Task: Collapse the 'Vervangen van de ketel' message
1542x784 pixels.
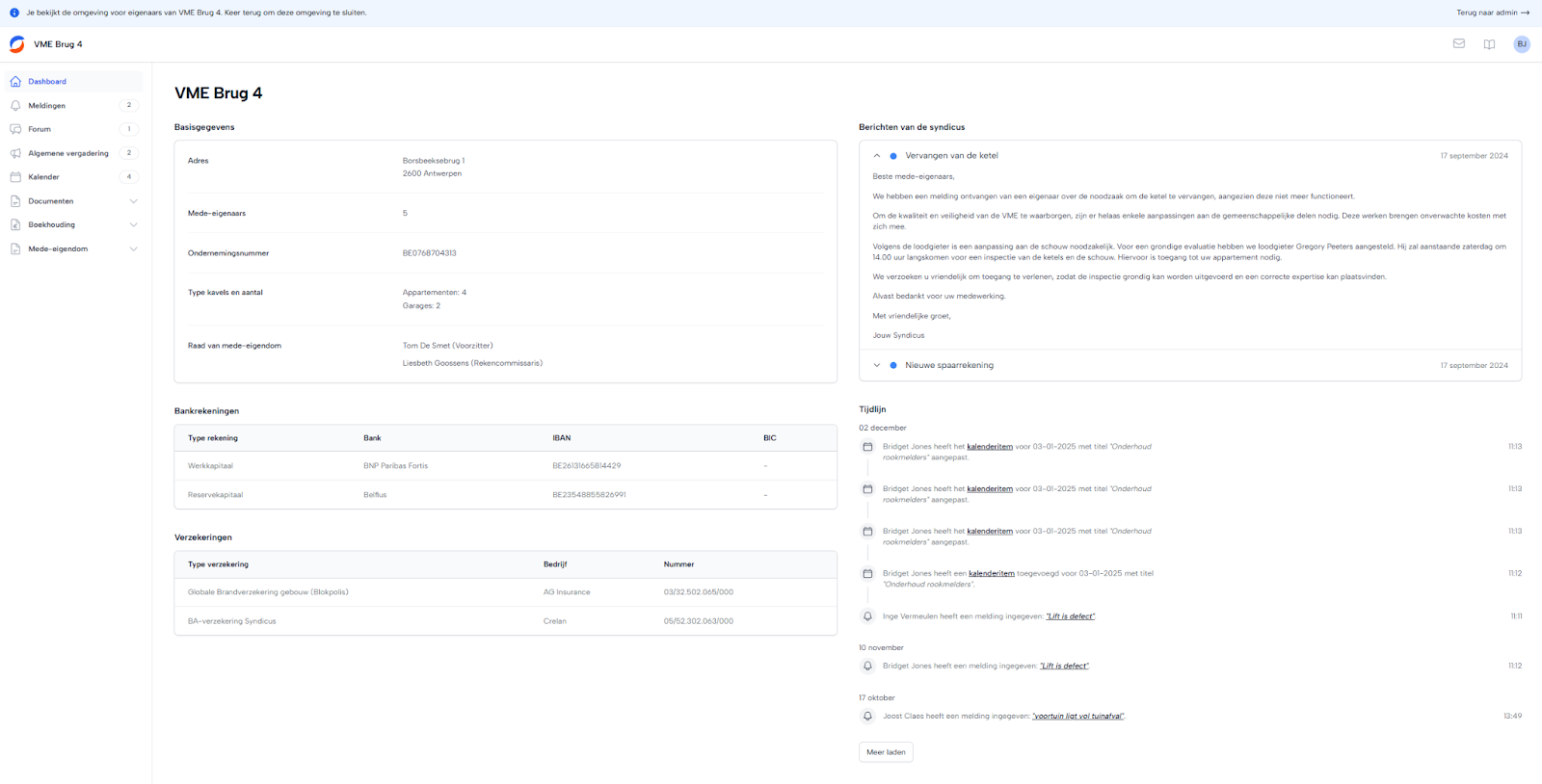Action: coord(877,156)
